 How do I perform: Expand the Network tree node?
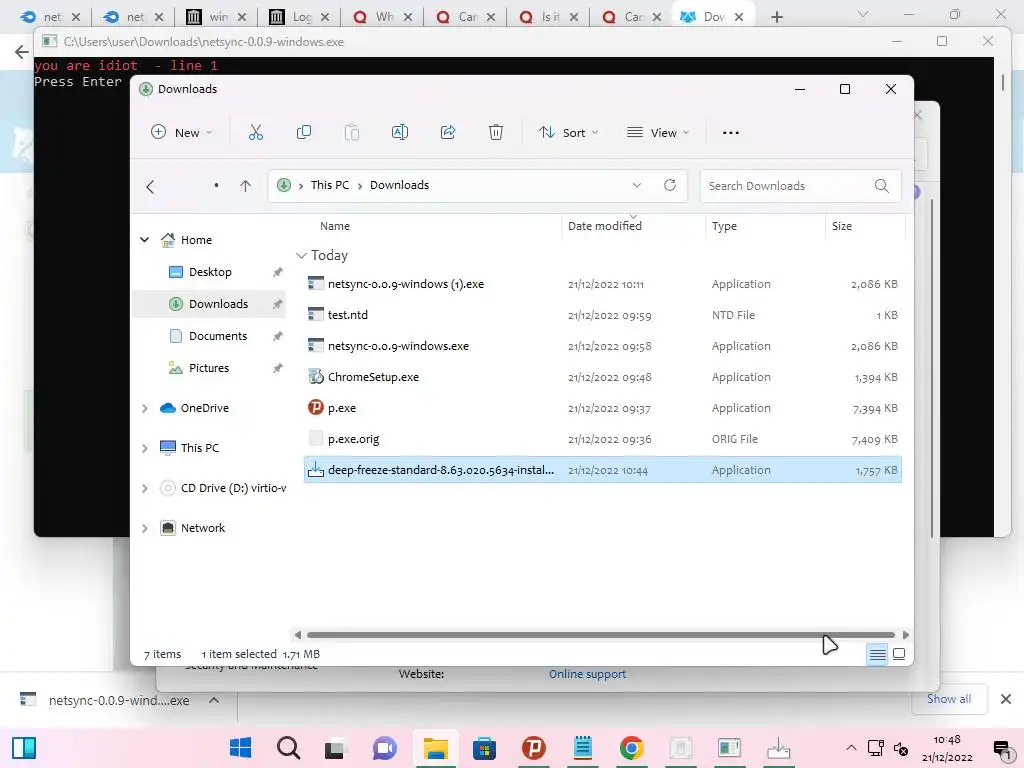point(144,528)
